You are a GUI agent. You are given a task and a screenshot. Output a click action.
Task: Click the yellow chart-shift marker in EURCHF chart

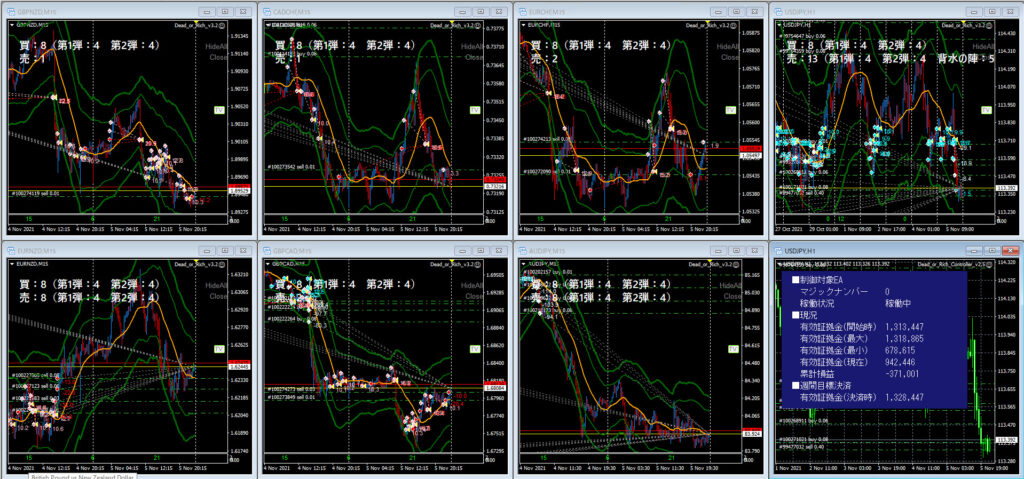tap(707, 23)
